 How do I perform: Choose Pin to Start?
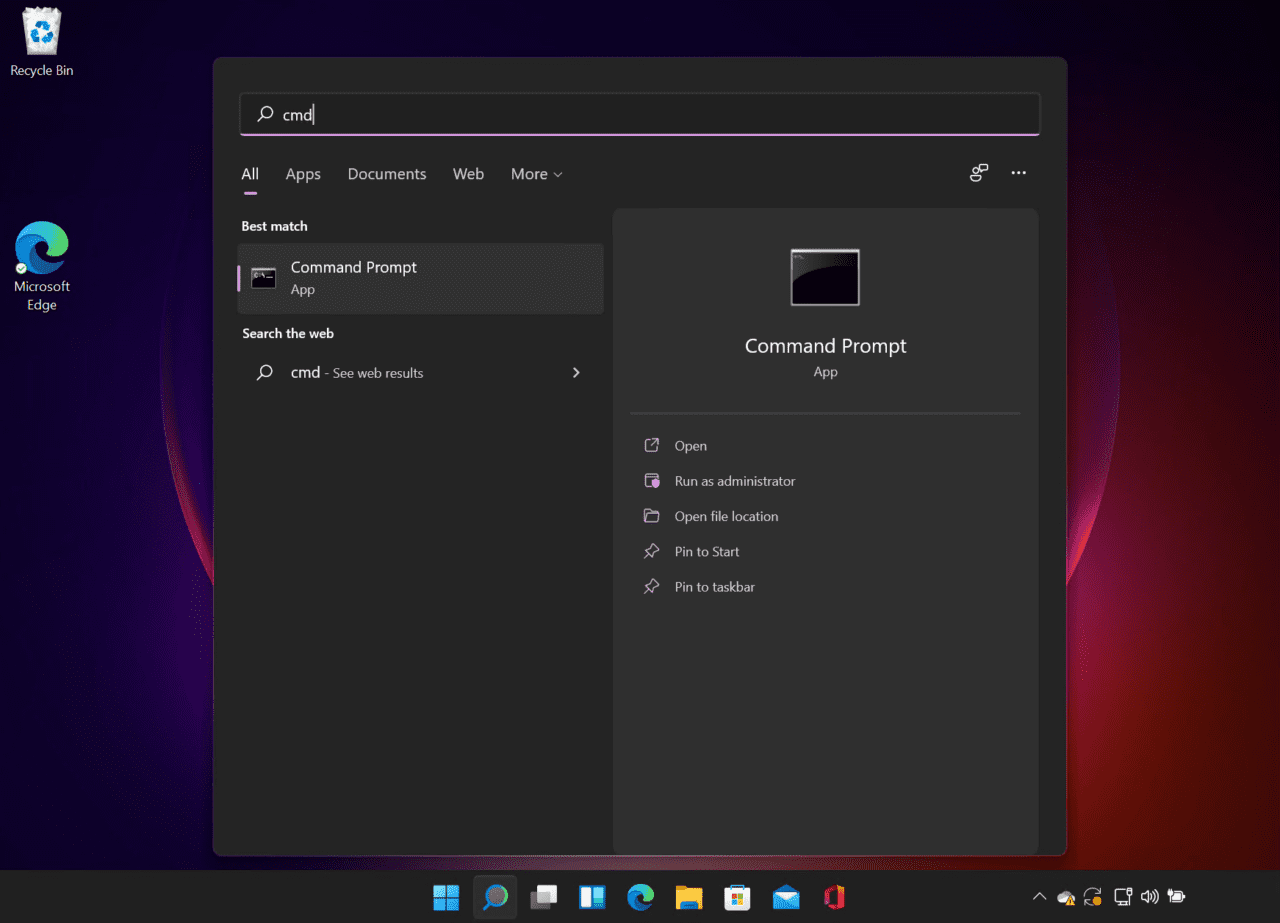707,552
